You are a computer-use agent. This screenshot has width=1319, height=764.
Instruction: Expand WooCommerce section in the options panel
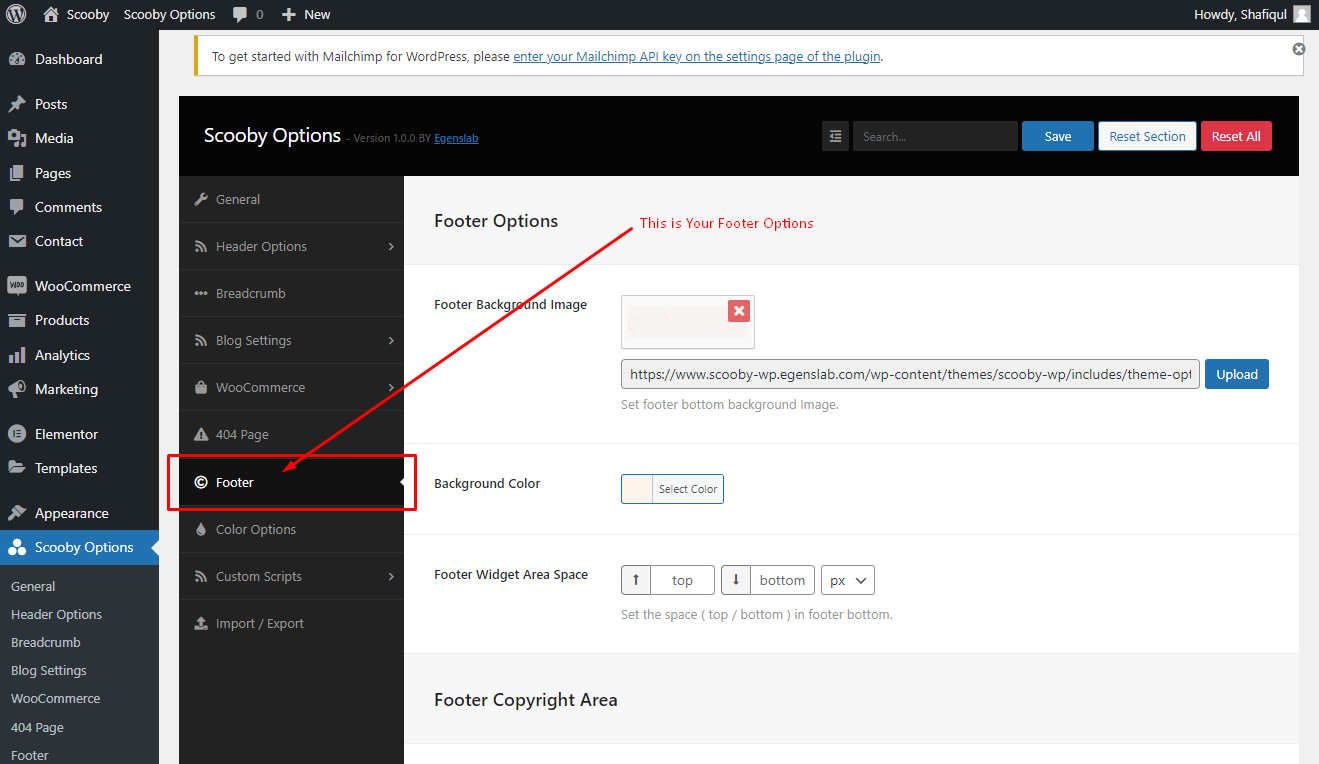click(x=291, y=387)
